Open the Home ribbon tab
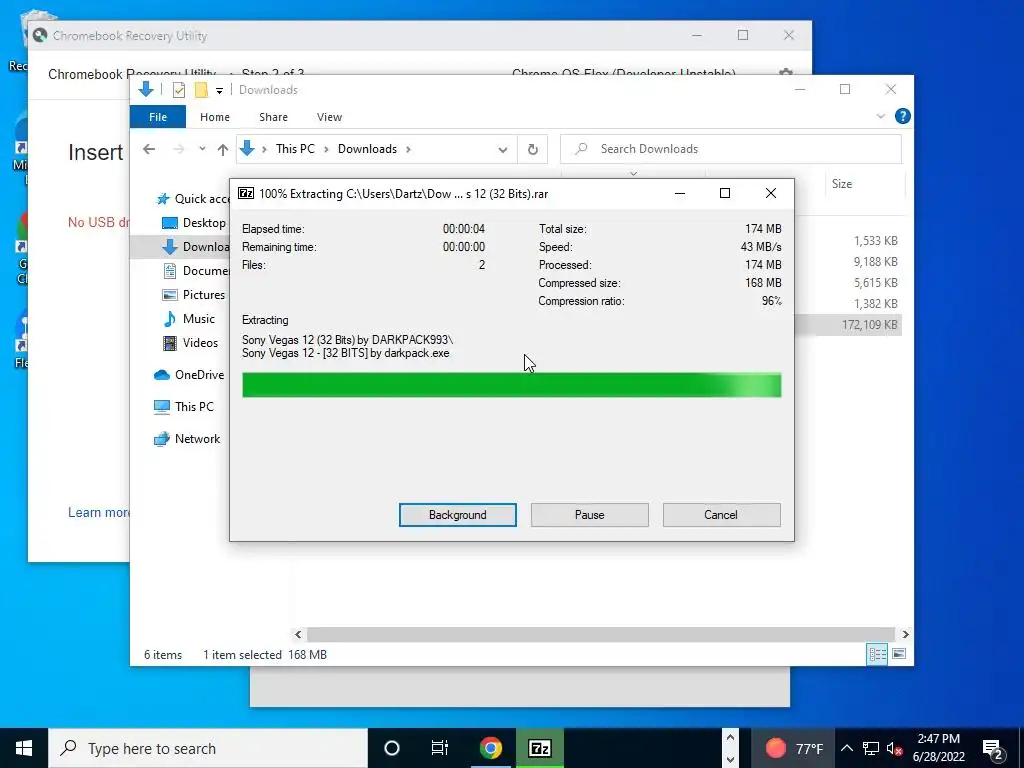Screen dimensions: 1024x768 point(215,117)
